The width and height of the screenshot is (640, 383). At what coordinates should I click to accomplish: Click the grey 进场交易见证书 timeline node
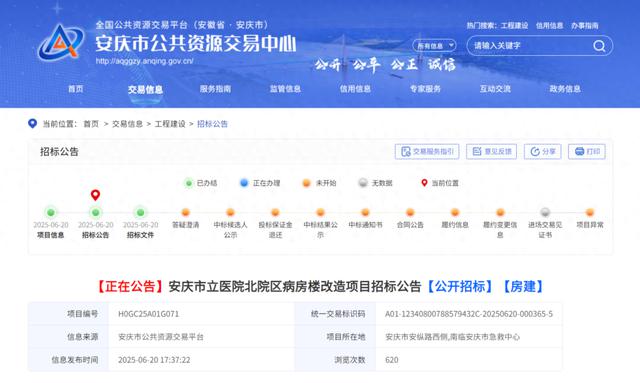tap(545, 212)
